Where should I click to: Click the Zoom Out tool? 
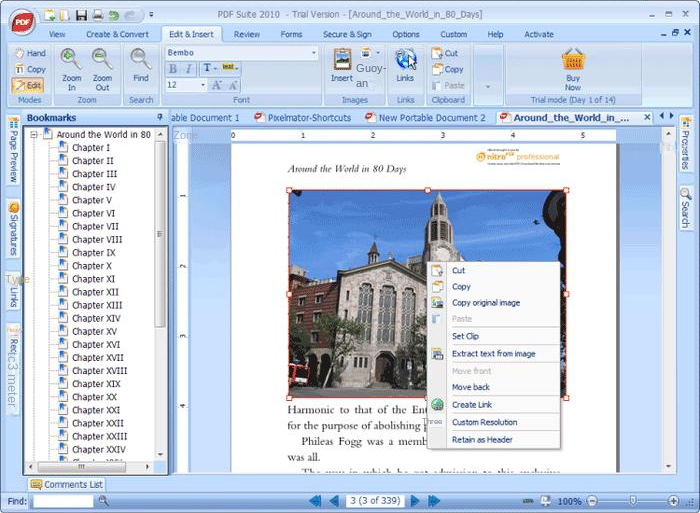point(102,68)
